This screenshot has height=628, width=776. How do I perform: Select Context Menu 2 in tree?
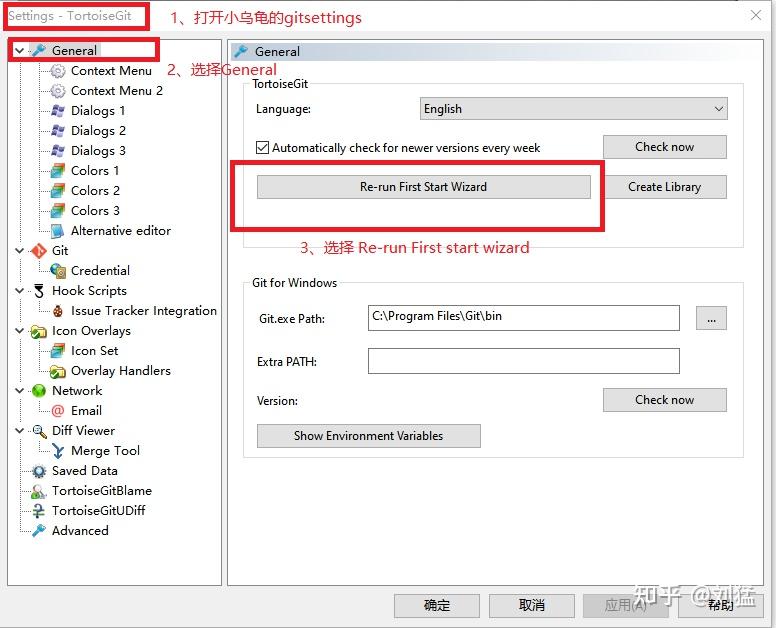point(117,91)
